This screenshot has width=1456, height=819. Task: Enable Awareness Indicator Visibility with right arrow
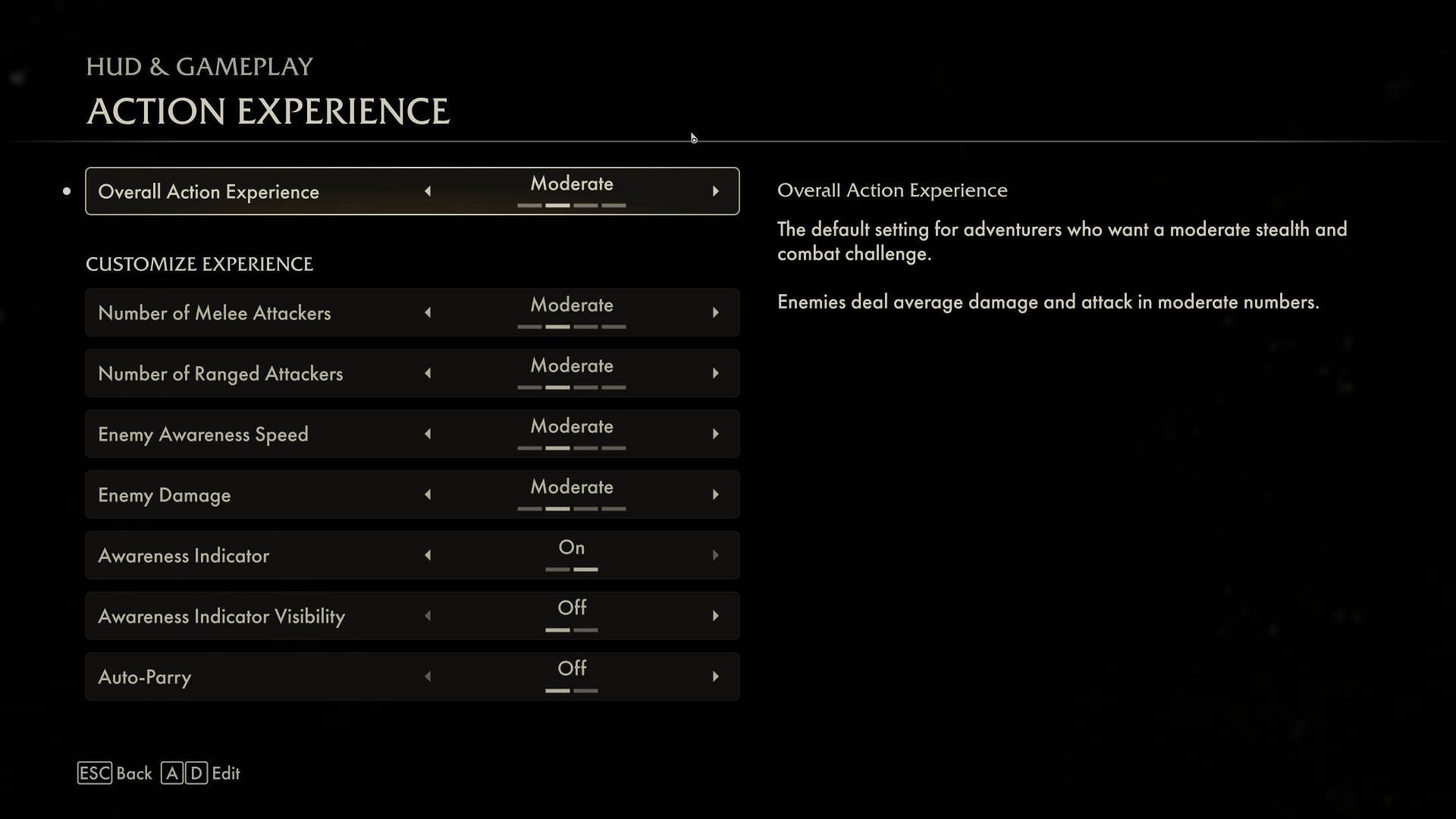[x=715, y=616]
